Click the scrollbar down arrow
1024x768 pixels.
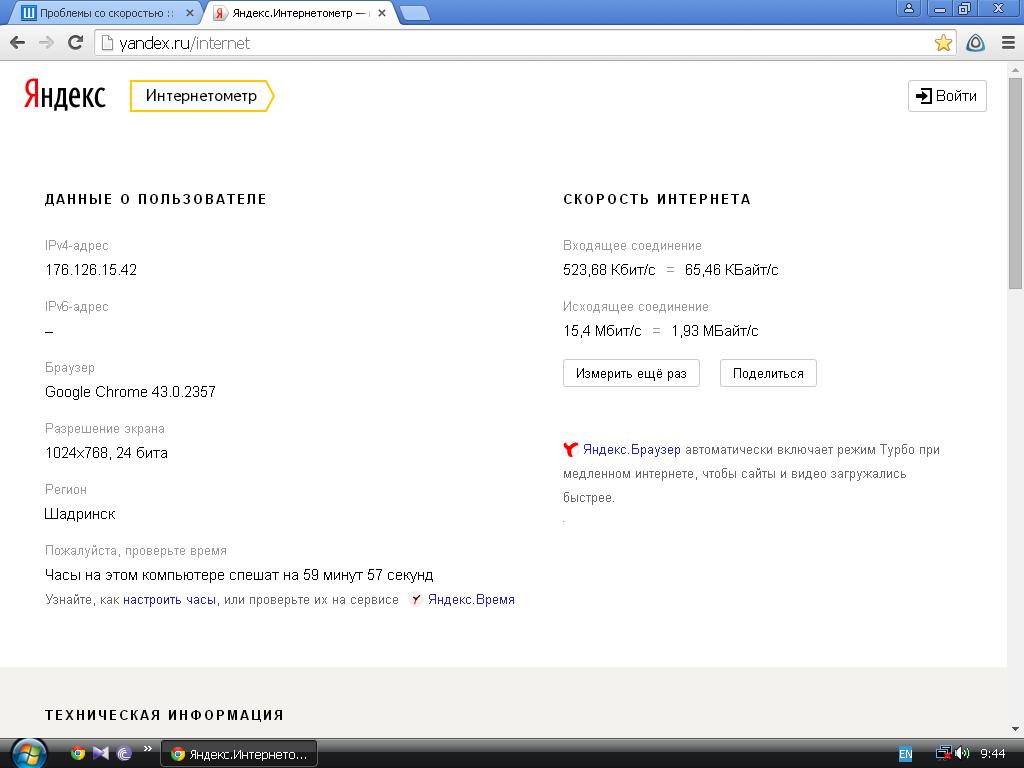(x=1015, y=729)
